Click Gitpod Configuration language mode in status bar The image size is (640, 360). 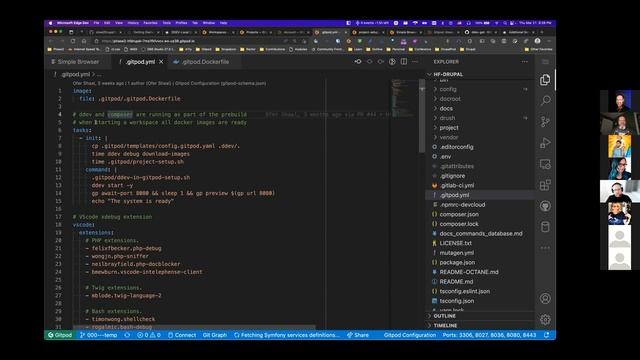410,335
